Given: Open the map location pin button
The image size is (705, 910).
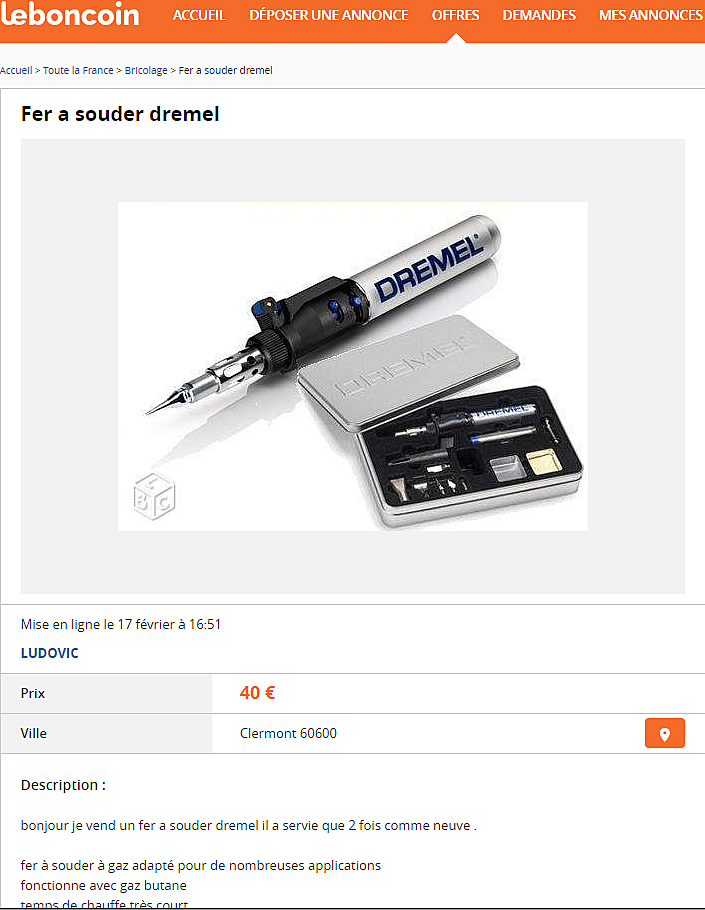Looking at the screenshot, I should [x=664, y=733].
